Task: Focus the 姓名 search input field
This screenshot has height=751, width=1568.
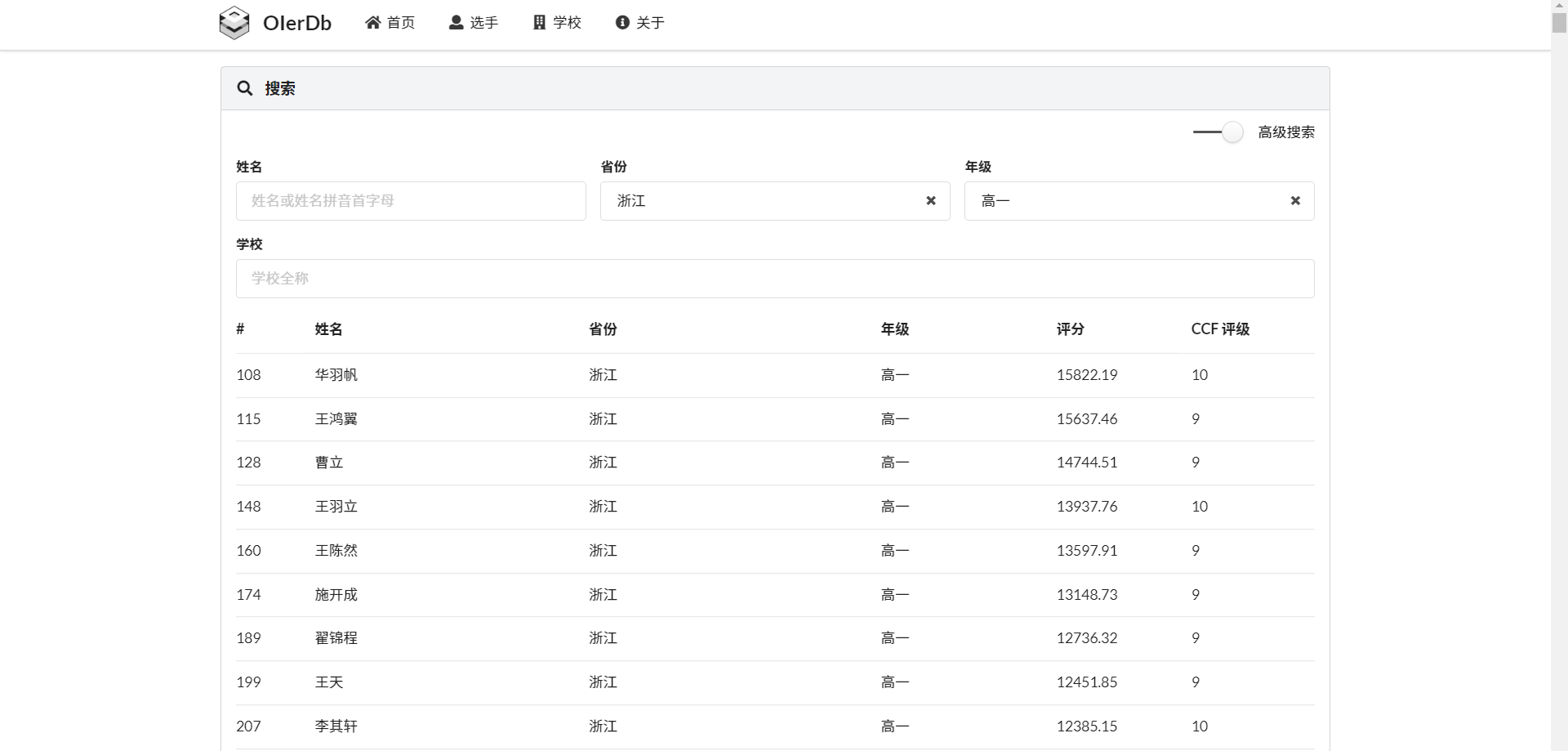Action: point(411,201)
